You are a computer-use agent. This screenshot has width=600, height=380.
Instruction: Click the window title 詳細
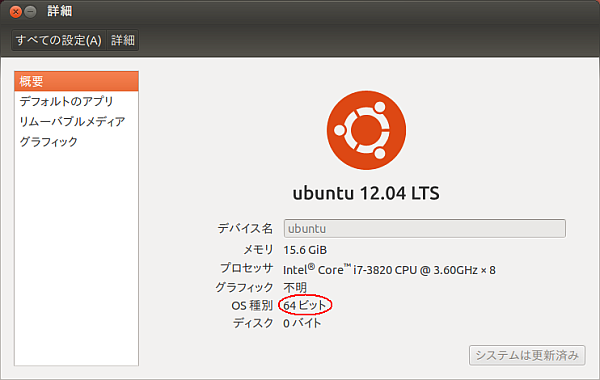click(60, 11)
